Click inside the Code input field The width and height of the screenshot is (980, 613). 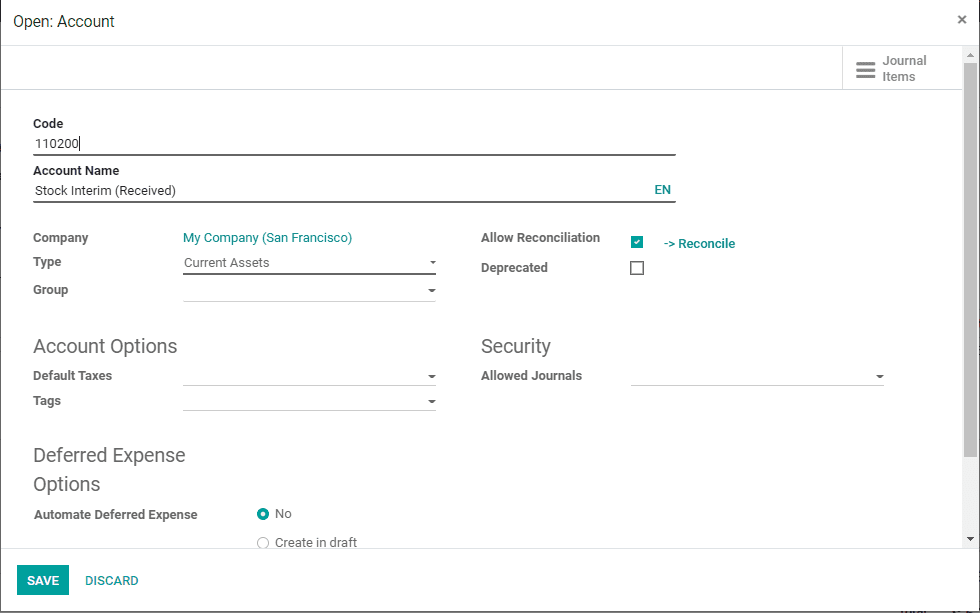(300, 143)
